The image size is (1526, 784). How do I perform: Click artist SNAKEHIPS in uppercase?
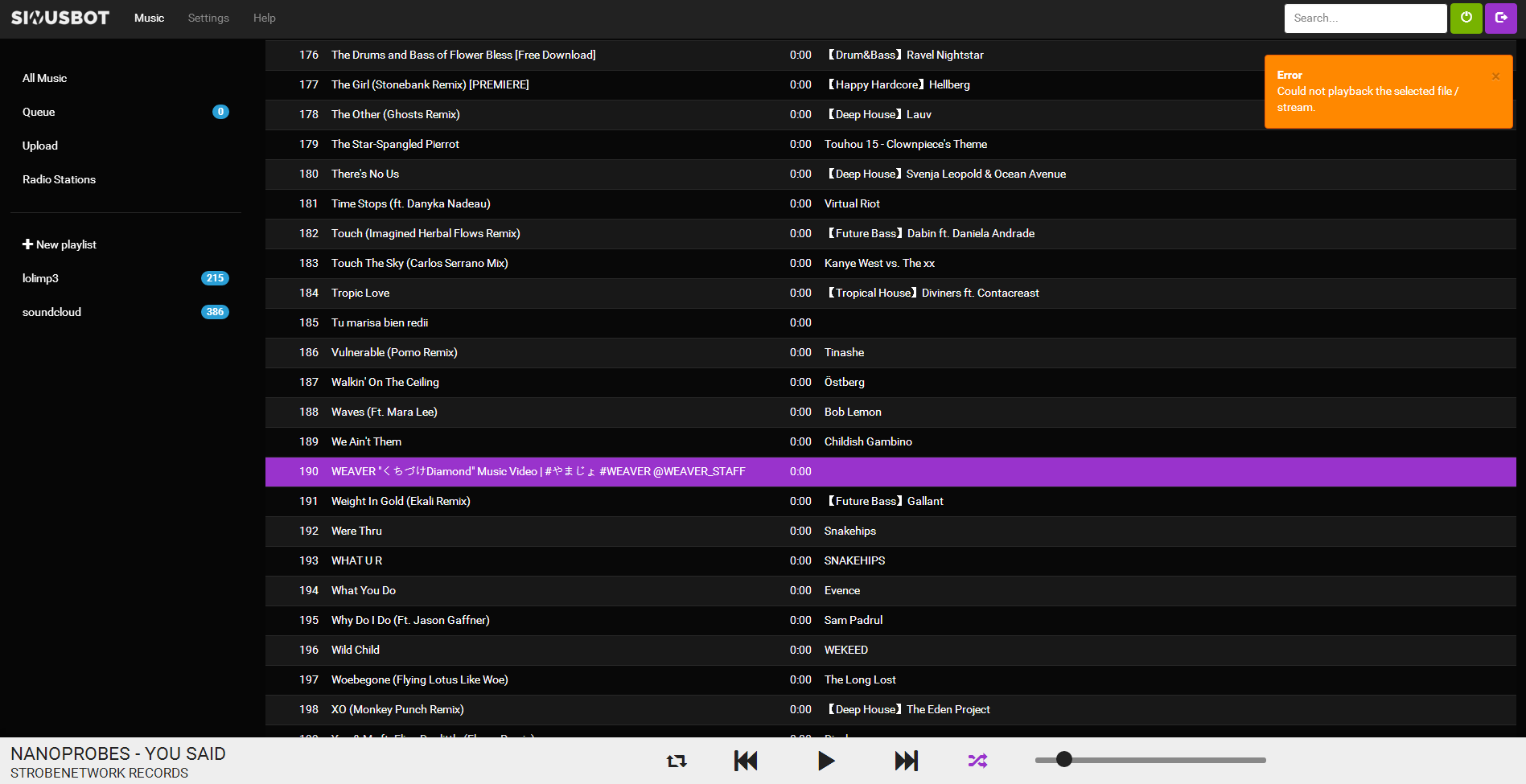tap(854, 560)
